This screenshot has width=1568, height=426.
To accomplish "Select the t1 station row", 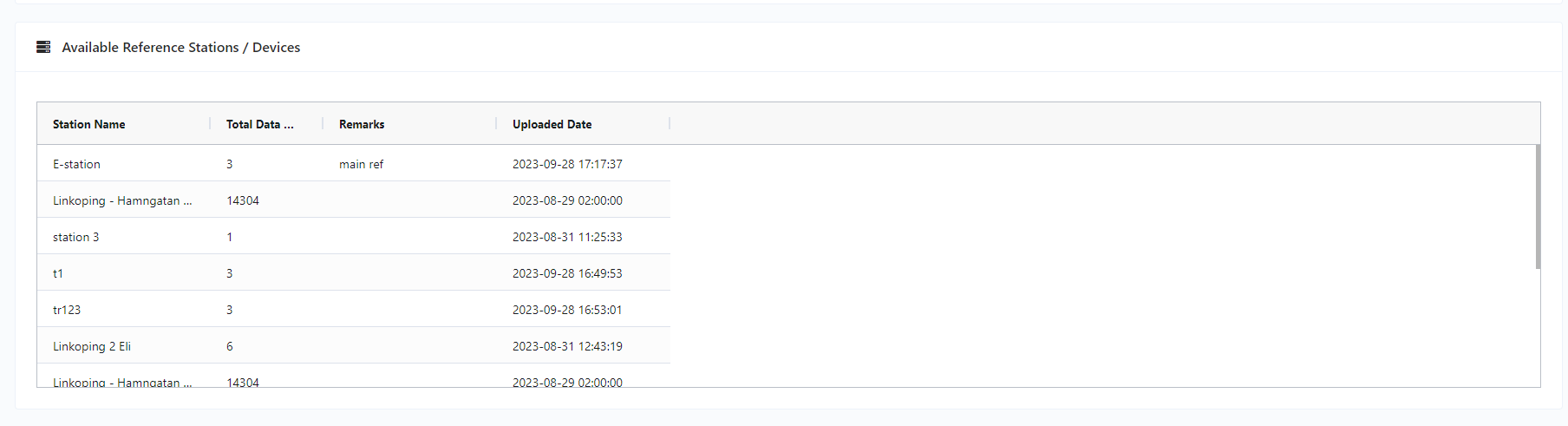I will point(354,272).
